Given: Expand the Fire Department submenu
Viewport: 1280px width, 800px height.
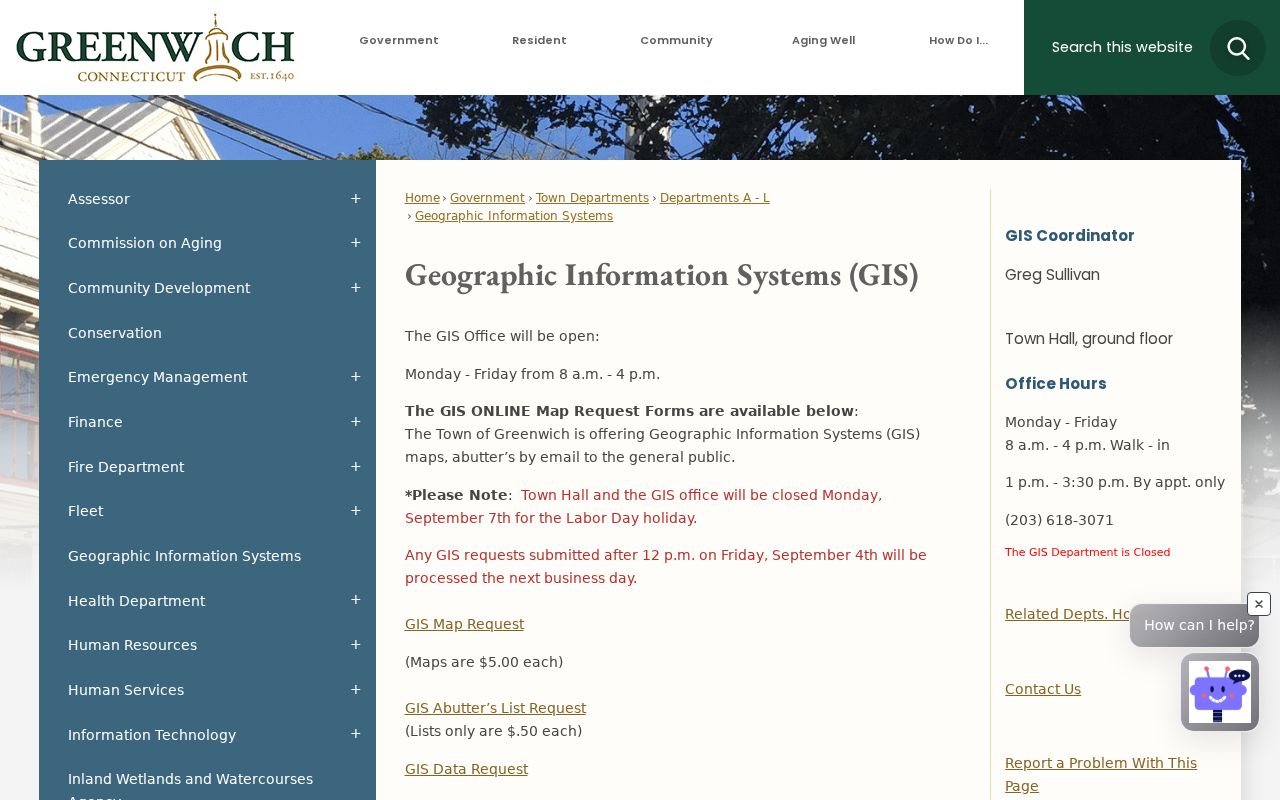Looking at the screenshot, I should 355,467.
